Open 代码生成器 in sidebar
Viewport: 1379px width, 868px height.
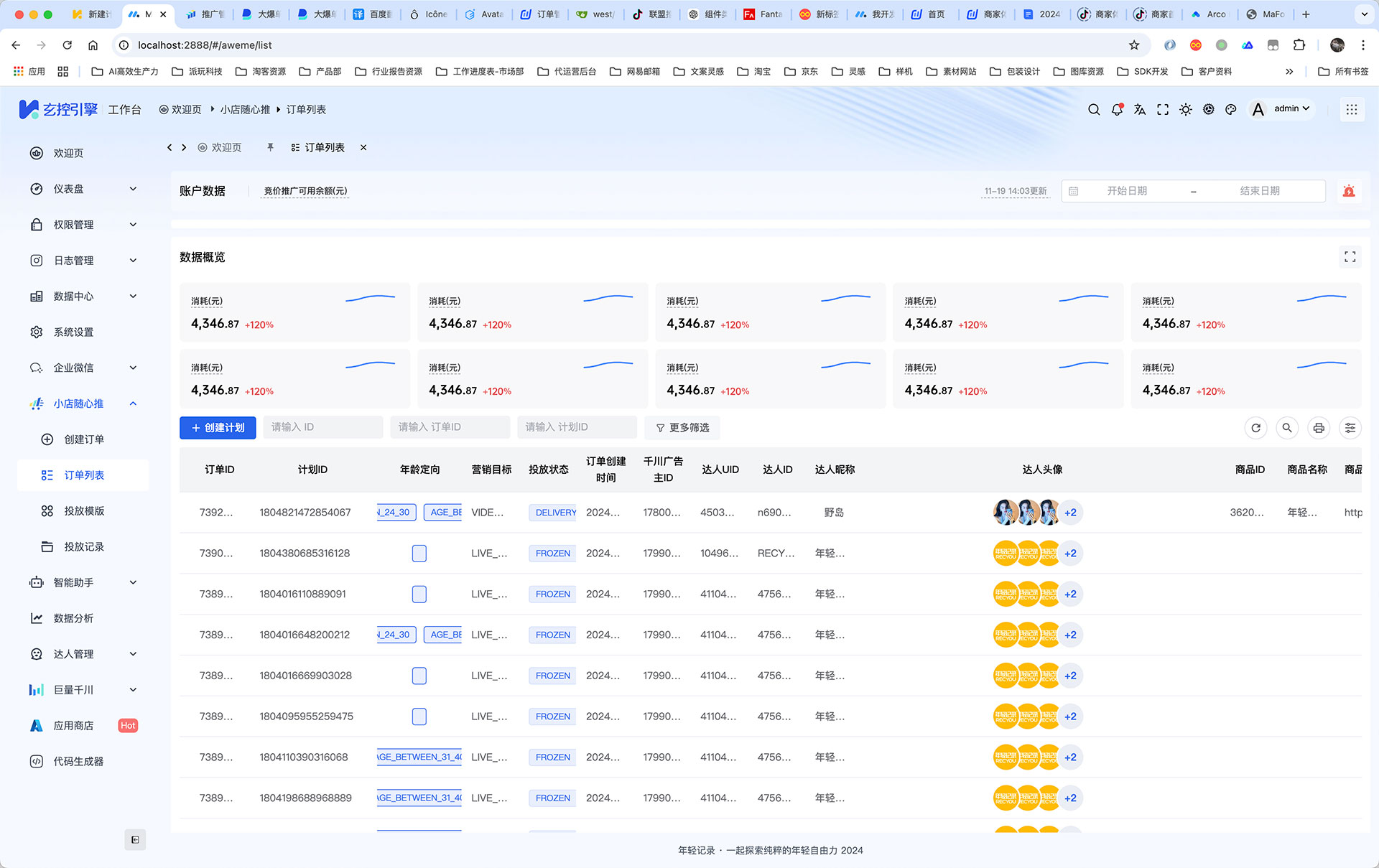point(83,761)
